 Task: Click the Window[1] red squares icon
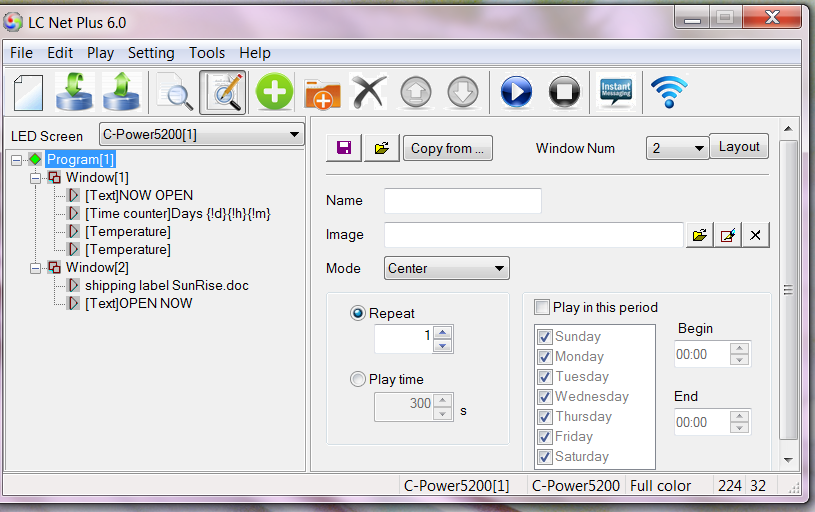[x=54, y=177]
